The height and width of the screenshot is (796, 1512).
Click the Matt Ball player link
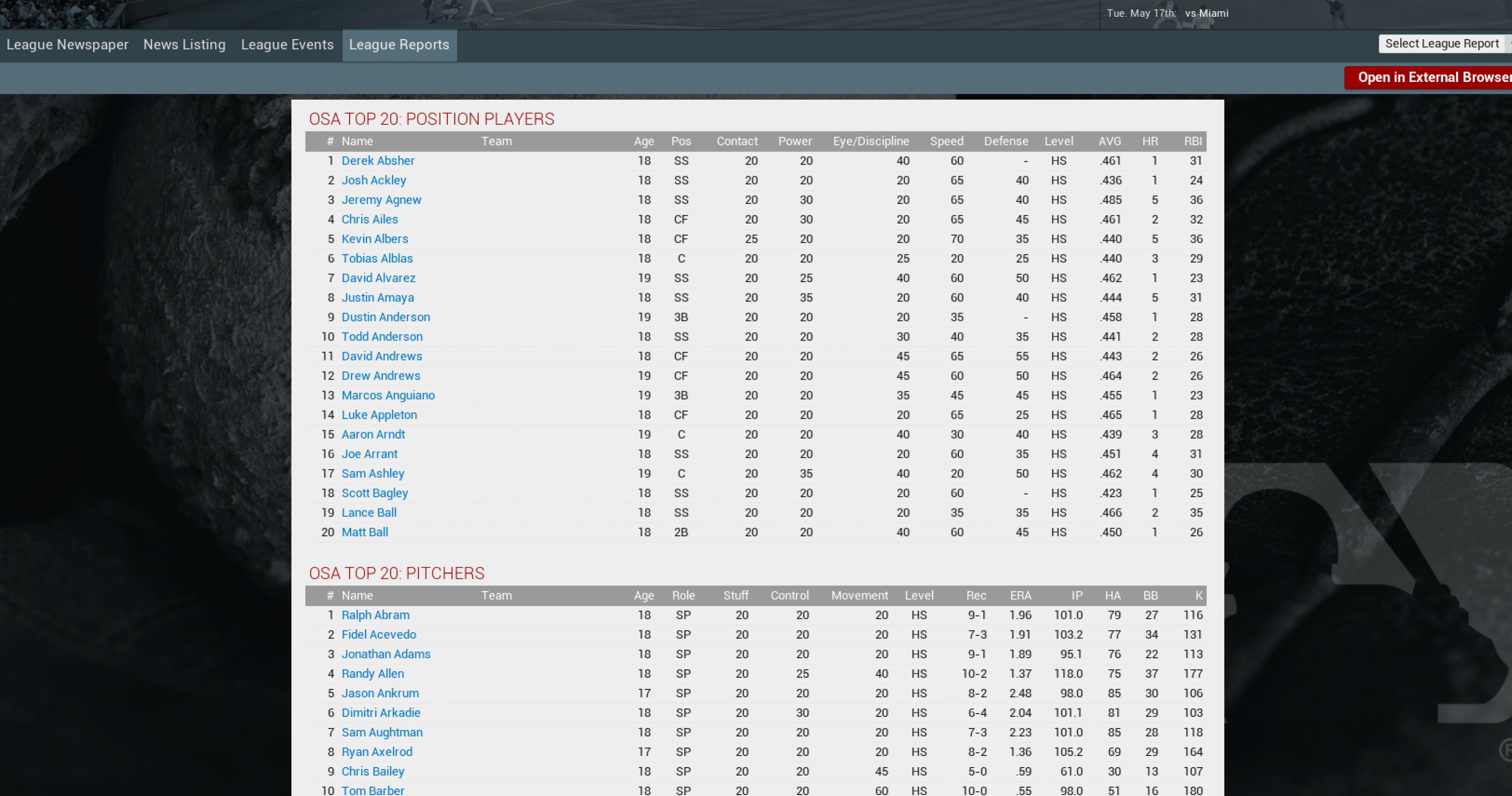point(365,532)
